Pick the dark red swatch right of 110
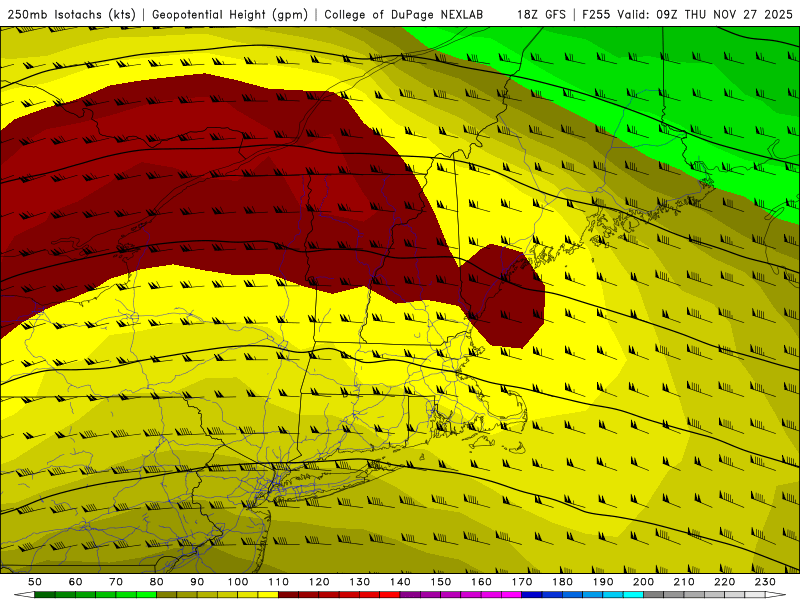The height and width of the screenshot is (600, 800). point(288,595)
